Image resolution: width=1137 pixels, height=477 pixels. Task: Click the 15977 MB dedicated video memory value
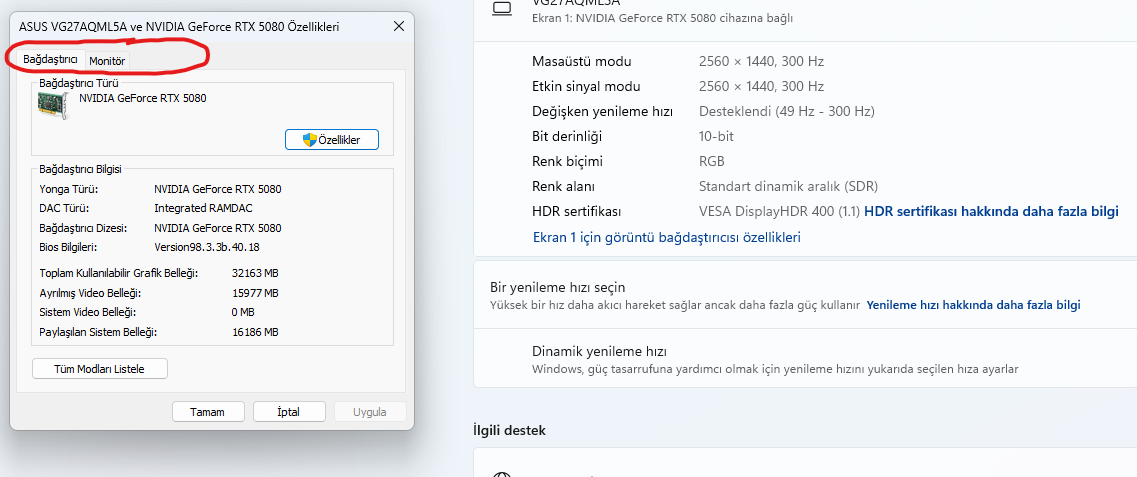tap(255, 293)
